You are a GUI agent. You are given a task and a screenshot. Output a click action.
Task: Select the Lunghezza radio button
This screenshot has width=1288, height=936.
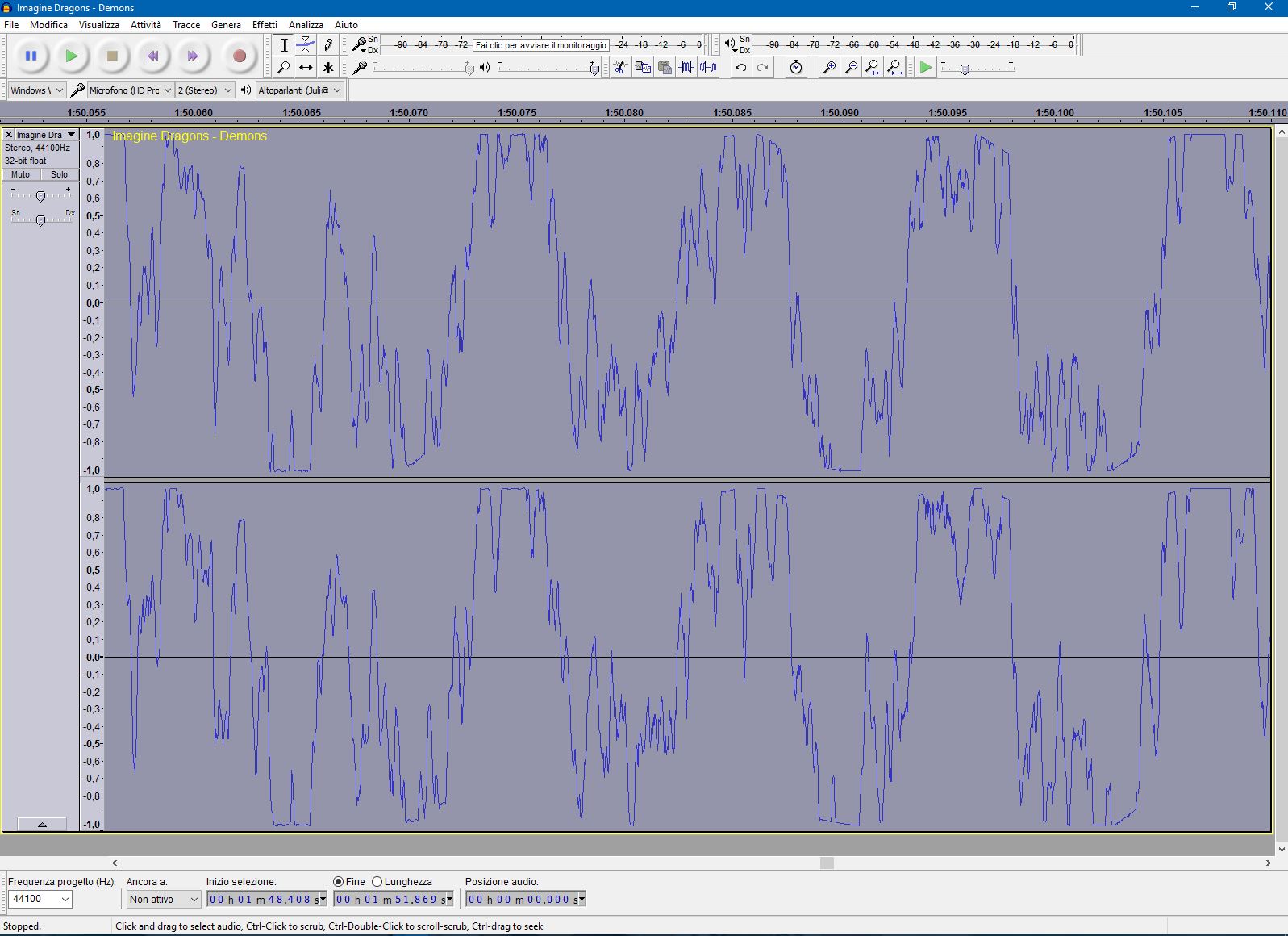point(377,882)
